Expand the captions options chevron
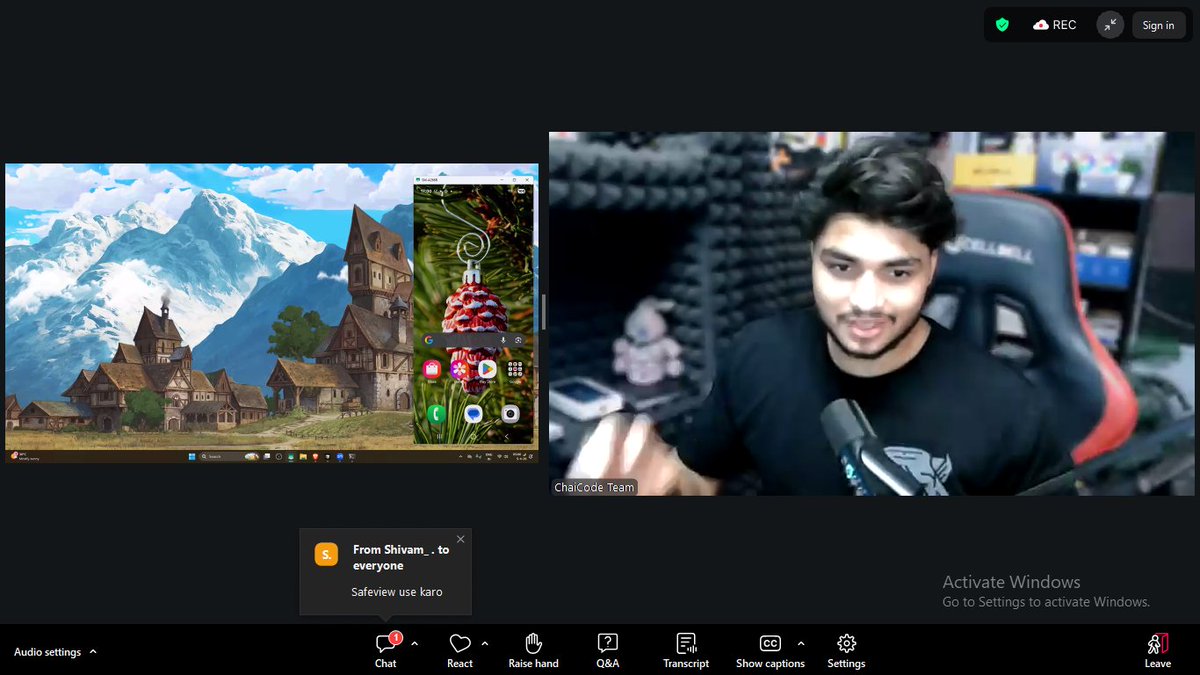This screenshot has width=1200, height=675. pos(801,643)
